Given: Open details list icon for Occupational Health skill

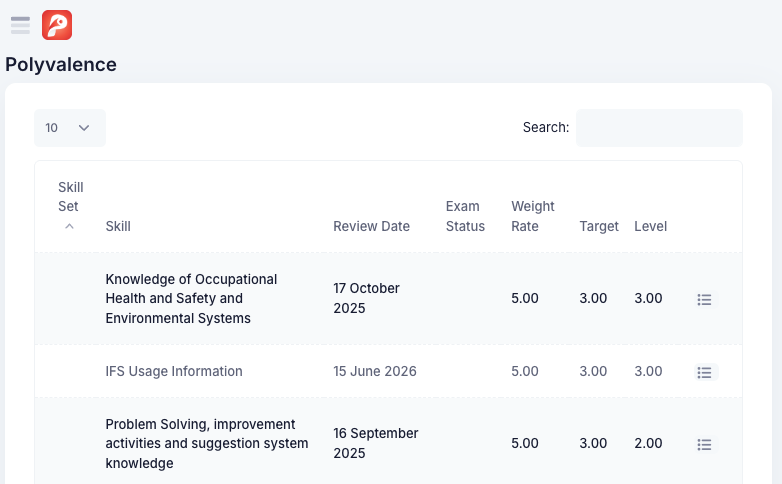Looking at the screenshot, I should tap(705, 299).
